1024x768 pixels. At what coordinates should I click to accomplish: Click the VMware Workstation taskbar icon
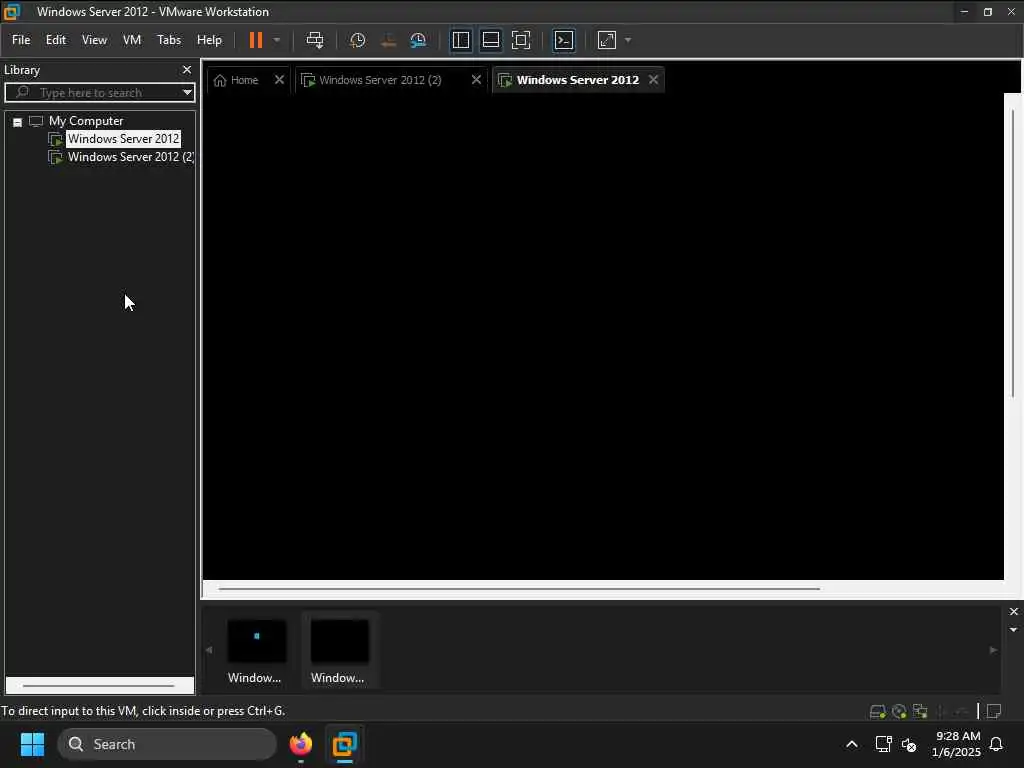point(344,744)
